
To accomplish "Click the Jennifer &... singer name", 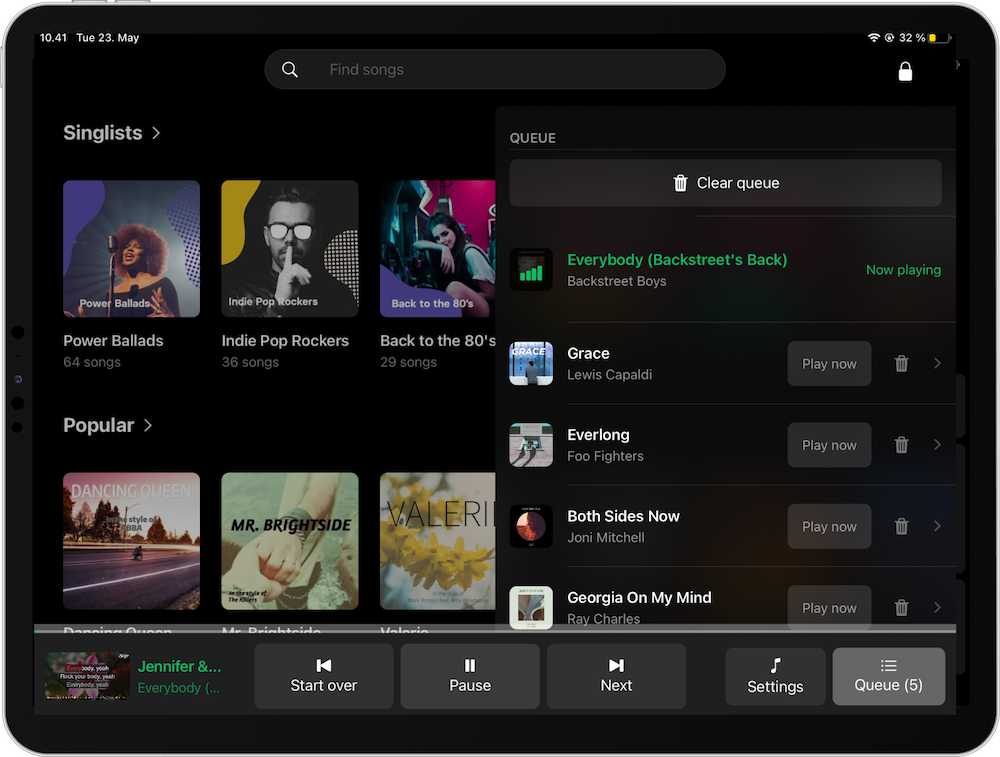I will (179, 666).
